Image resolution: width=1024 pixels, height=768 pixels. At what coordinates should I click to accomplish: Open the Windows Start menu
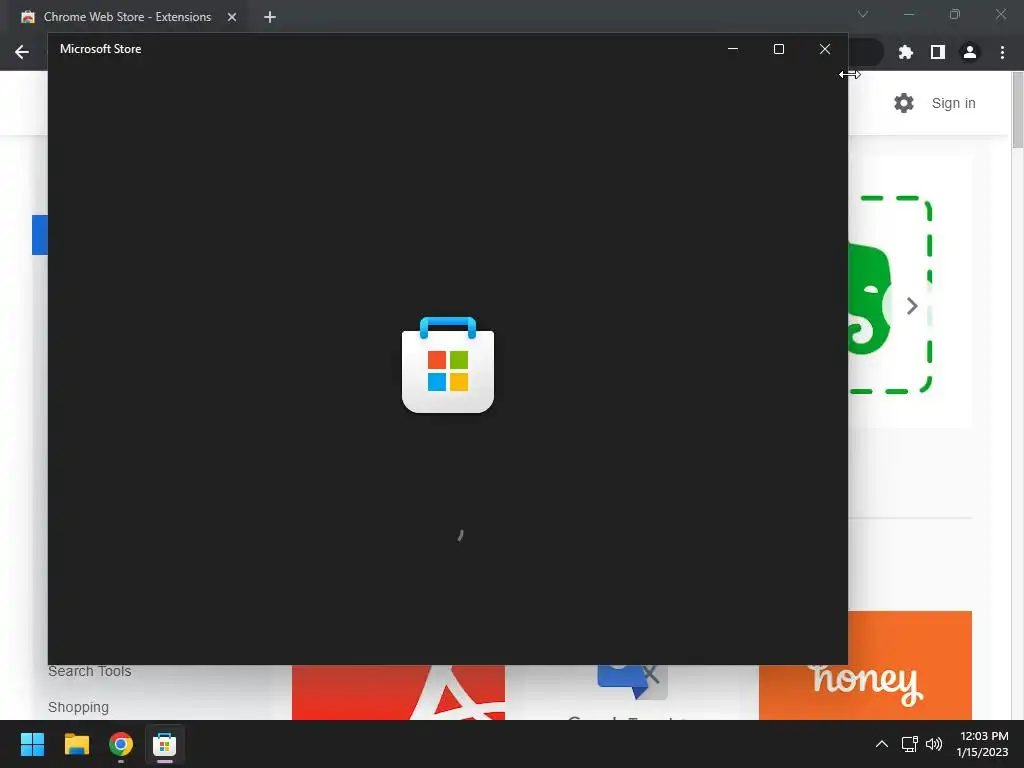pyautogui.click(x=32, y=744)
